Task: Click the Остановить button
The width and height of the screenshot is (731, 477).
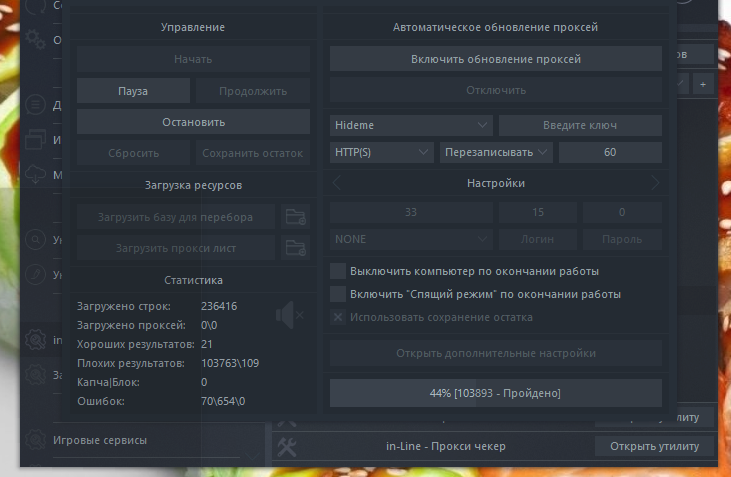Action: 193,121
